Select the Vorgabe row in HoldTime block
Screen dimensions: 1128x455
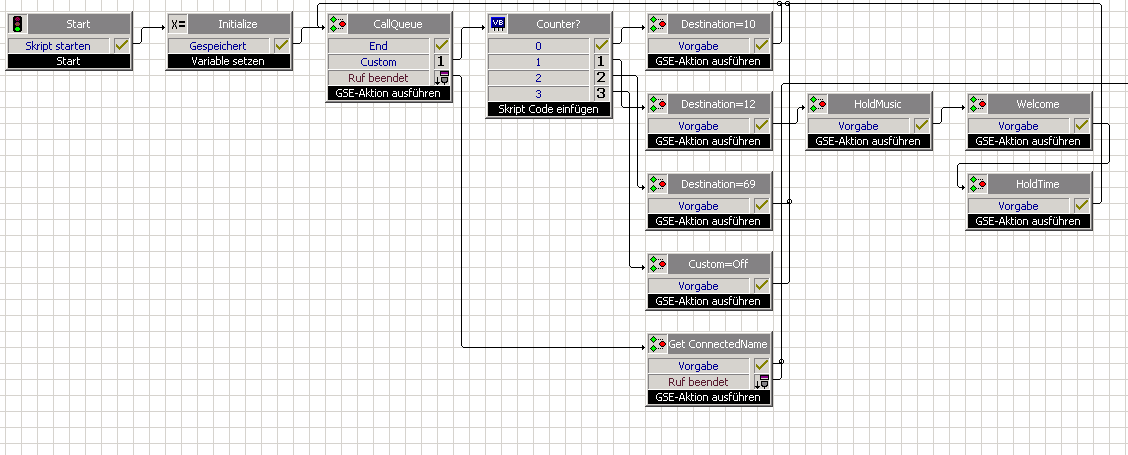(x=1017, y=206)
